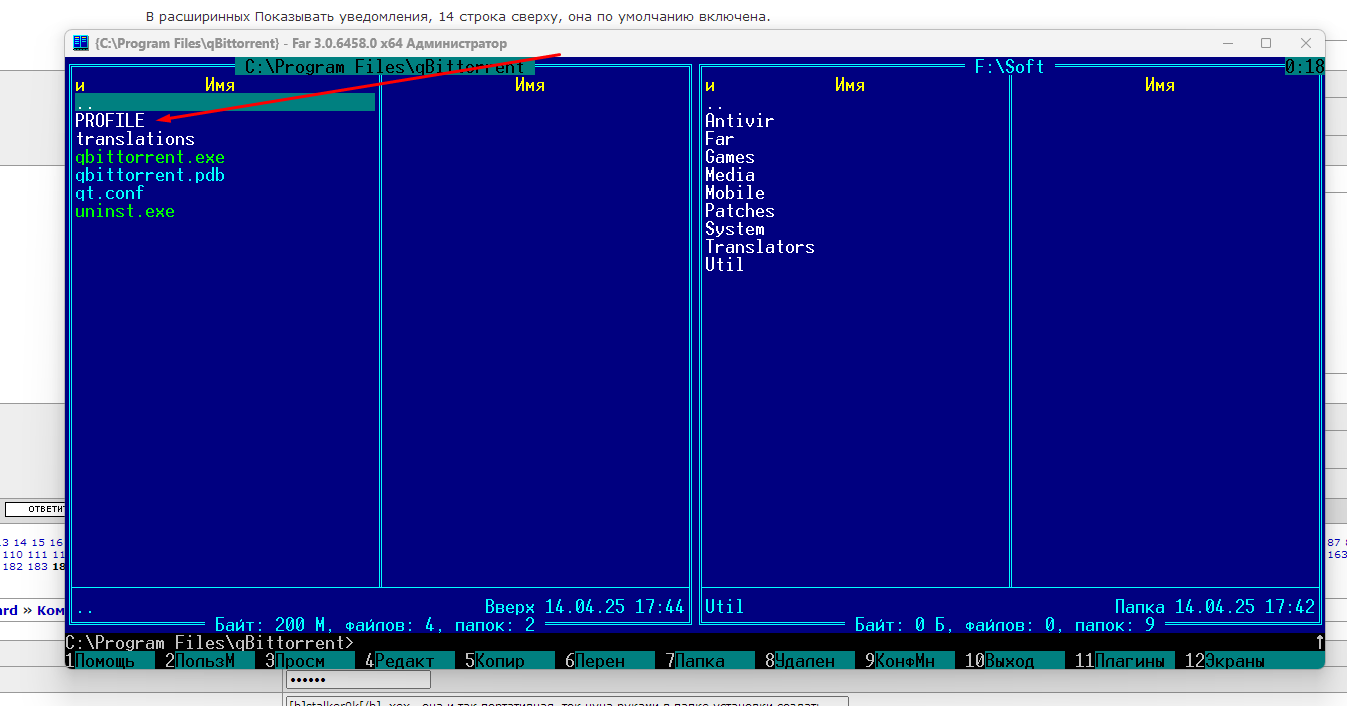Select the PROFILE folder in left panel

coord(110,121)
